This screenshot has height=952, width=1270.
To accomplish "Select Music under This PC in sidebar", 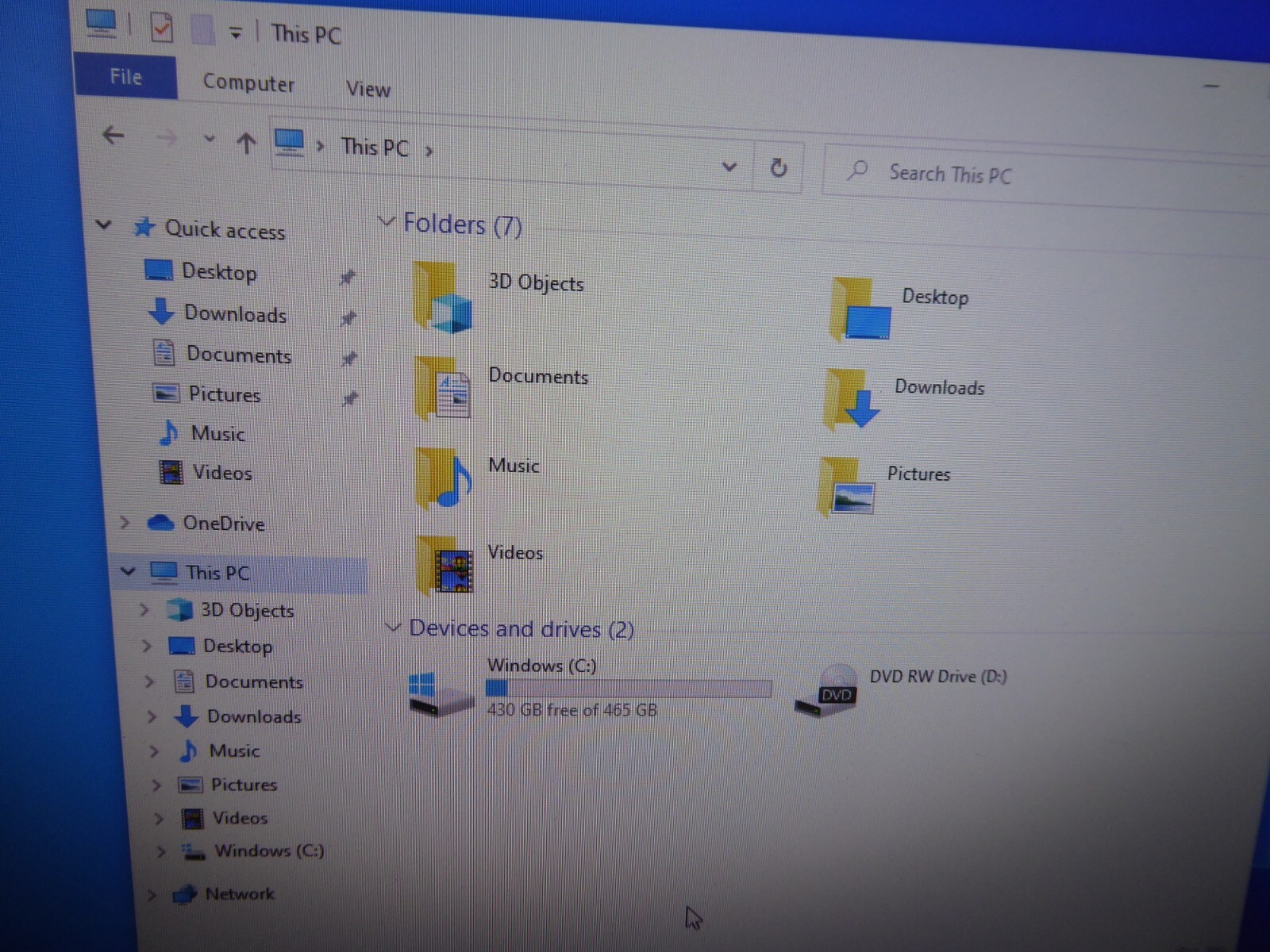I will (x=234, y=750).
